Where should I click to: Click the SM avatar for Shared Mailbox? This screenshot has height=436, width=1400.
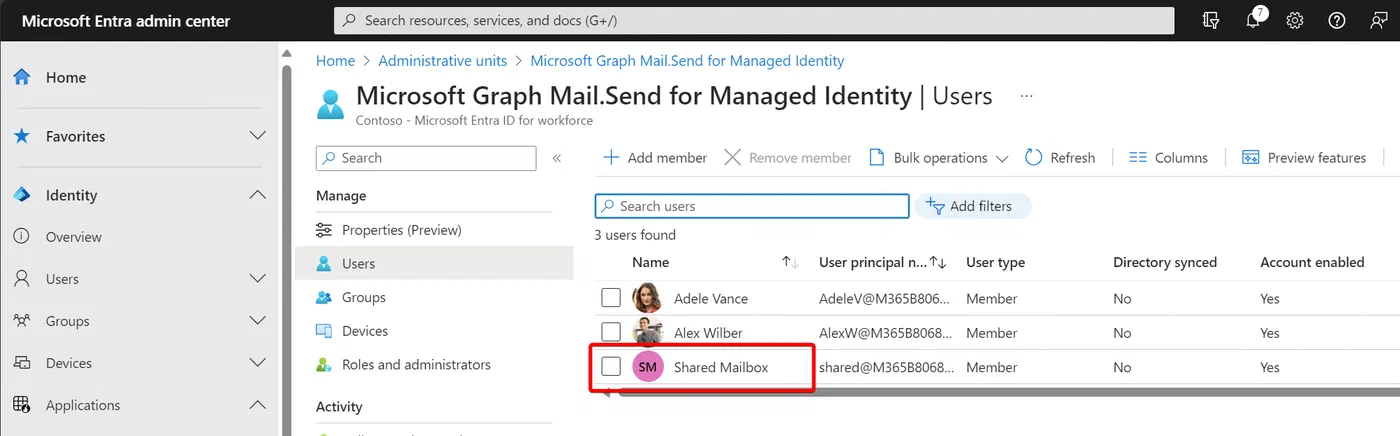(x=647, y=367)
